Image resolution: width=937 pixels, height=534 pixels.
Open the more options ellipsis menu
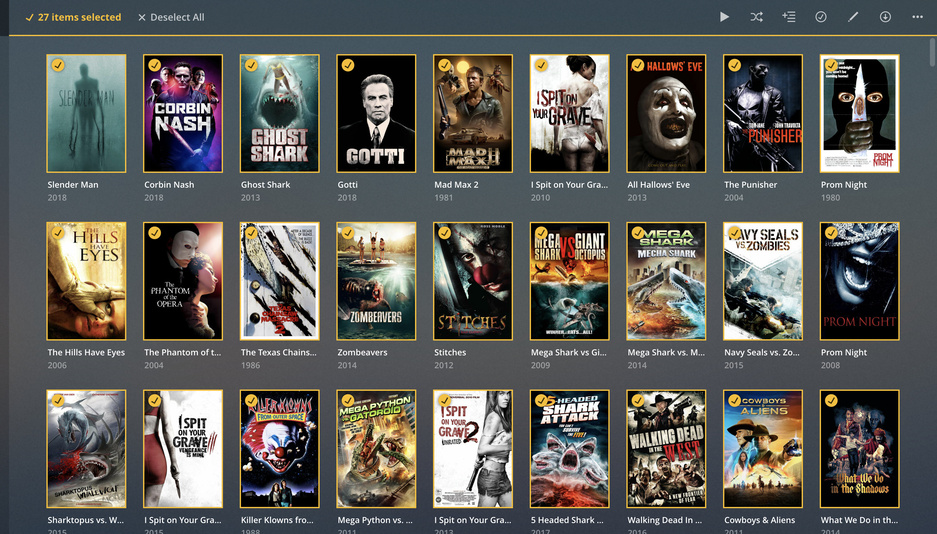coord(917,17)
